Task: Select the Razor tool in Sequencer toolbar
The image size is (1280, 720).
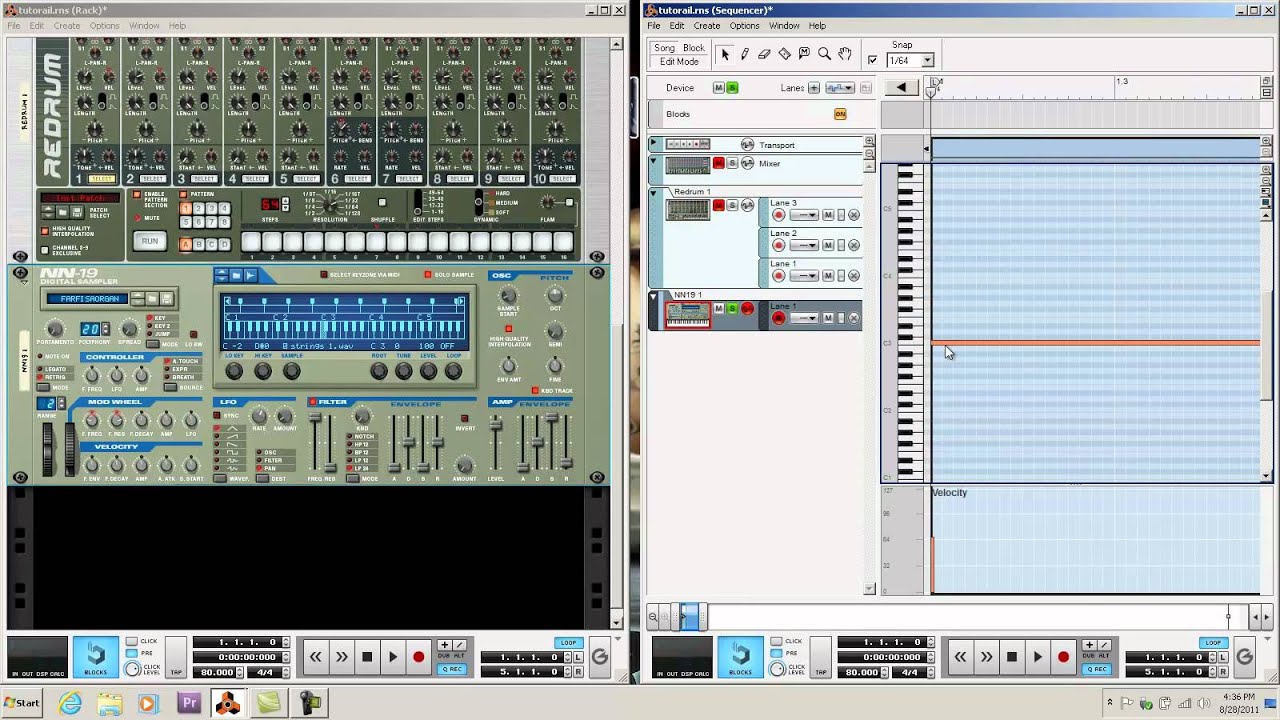Action: click(785, 54)
